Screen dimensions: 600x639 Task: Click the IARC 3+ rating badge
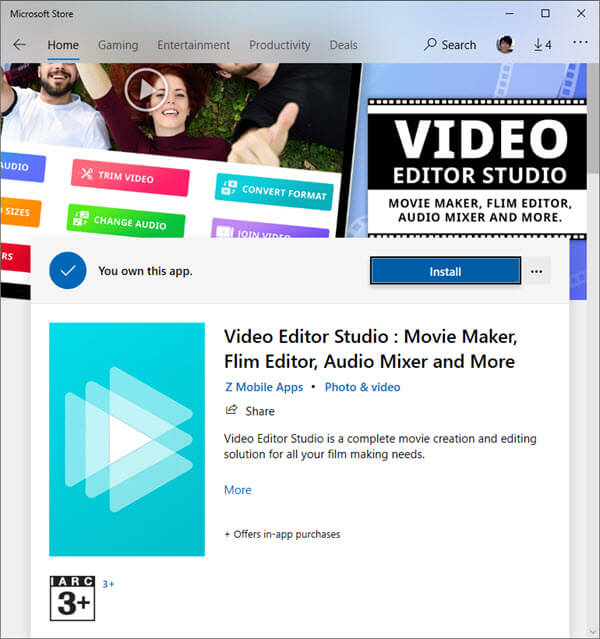[72, 598]
